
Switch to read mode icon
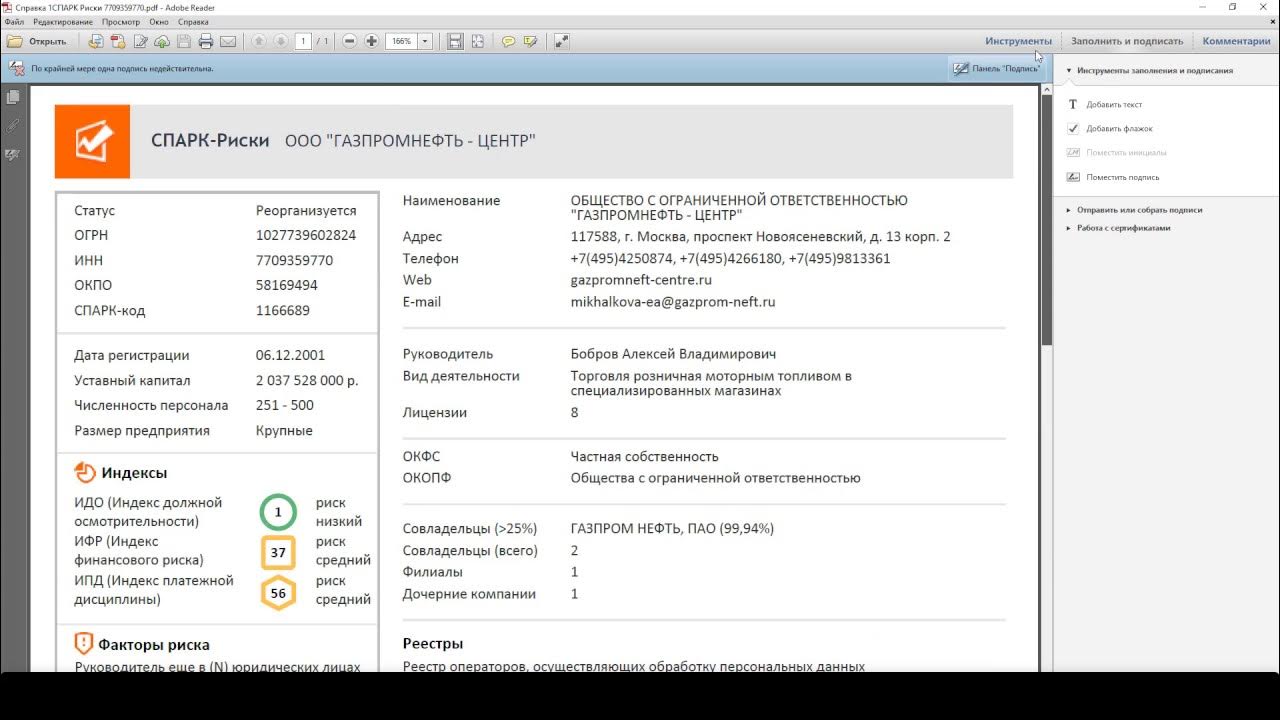tap(561, 41)
